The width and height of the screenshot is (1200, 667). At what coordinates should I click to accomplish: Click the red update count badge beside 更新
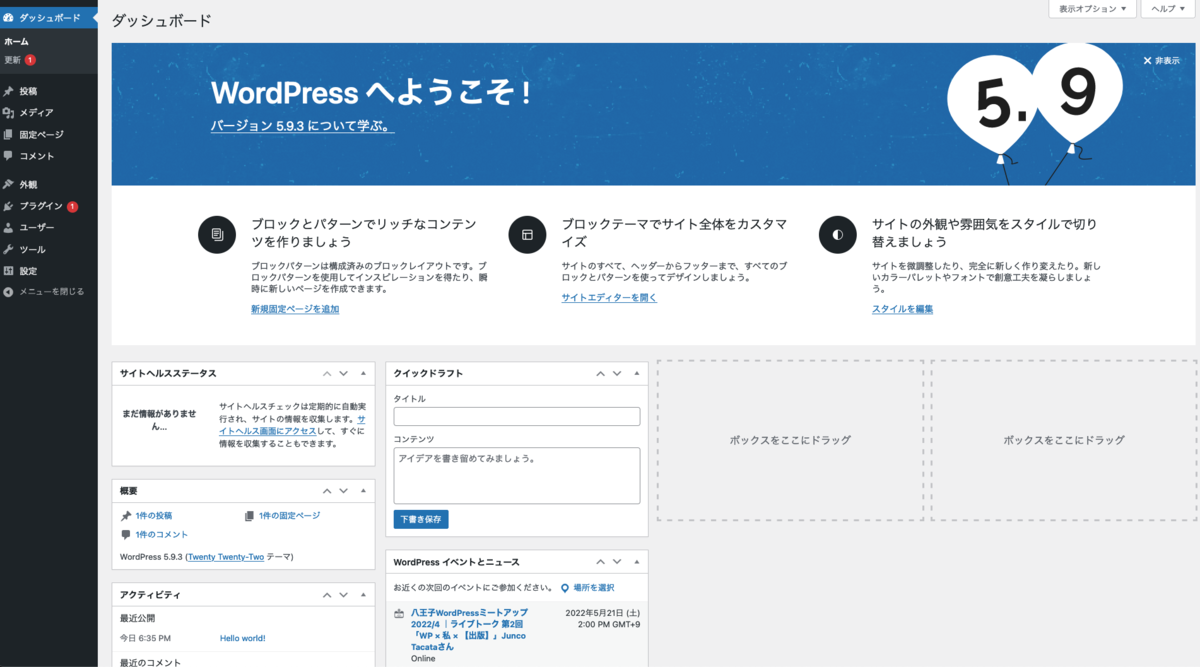point(30,60)
